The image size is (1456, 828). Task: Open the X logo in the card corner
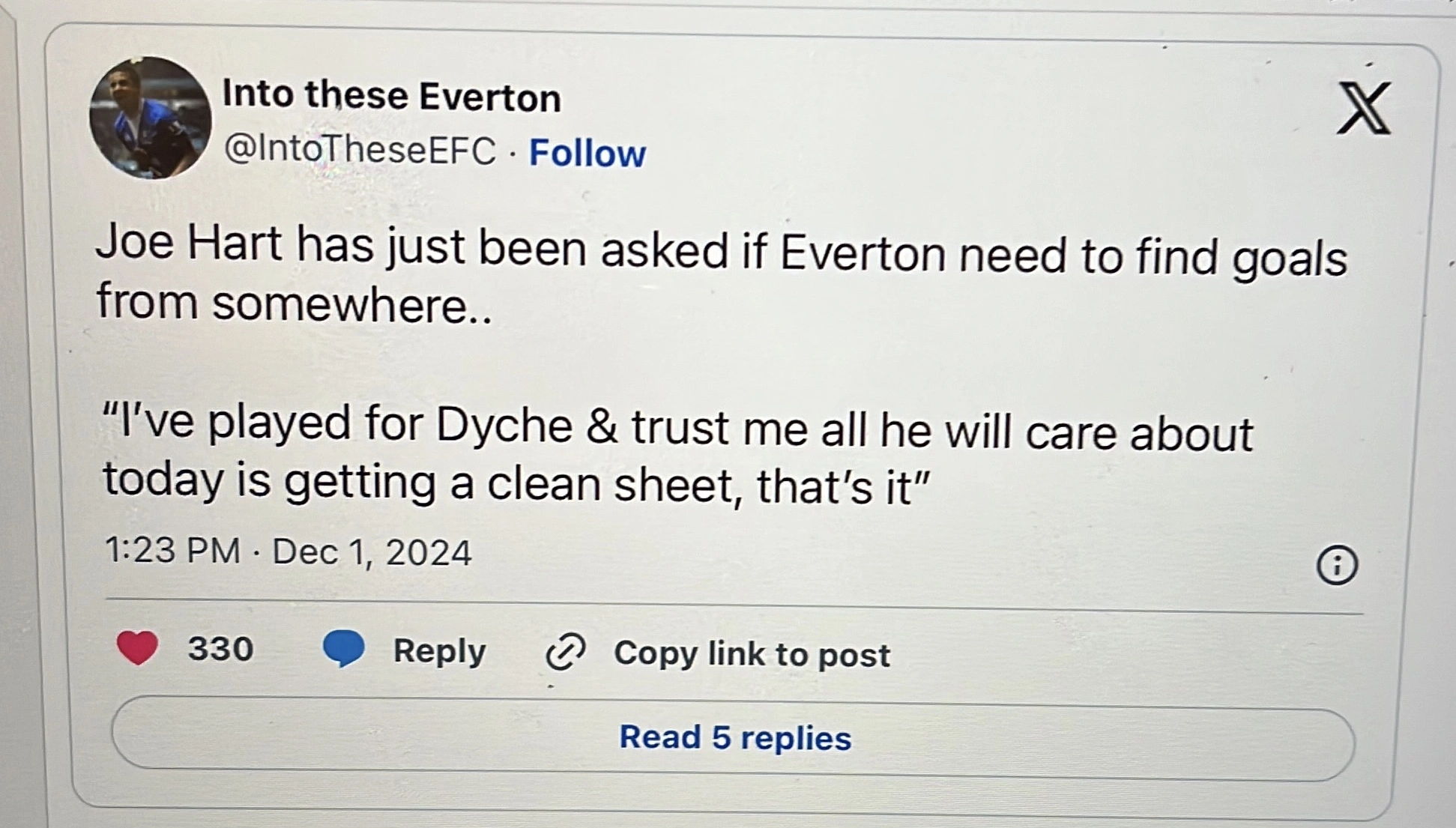pyautogui.click(x=1363, y=109)
